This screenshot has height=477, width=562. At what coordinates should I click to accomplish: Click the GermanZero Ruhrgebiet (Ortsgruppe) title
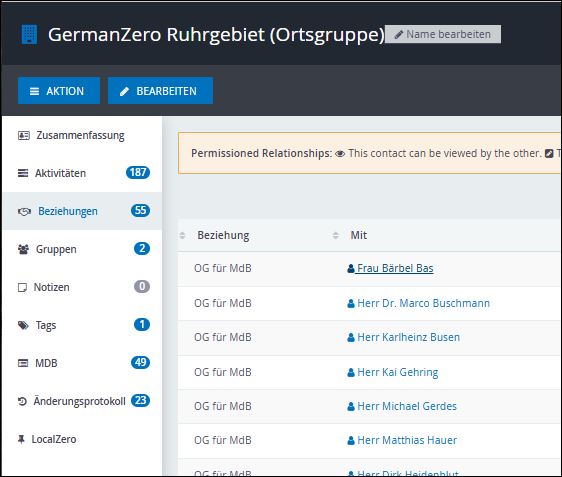(x=216, y=35)
